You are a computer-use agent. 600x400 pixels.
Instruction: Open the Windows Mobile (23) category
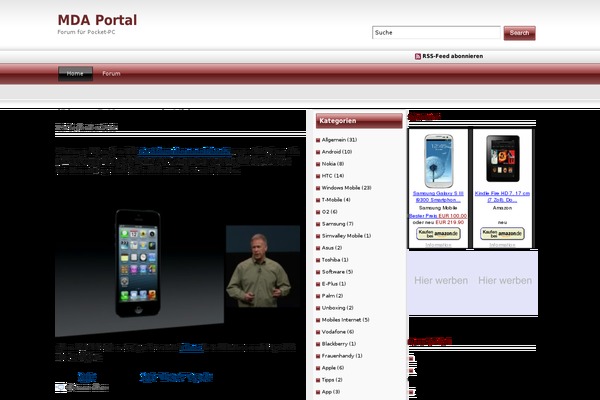click(x=346, y=188)
